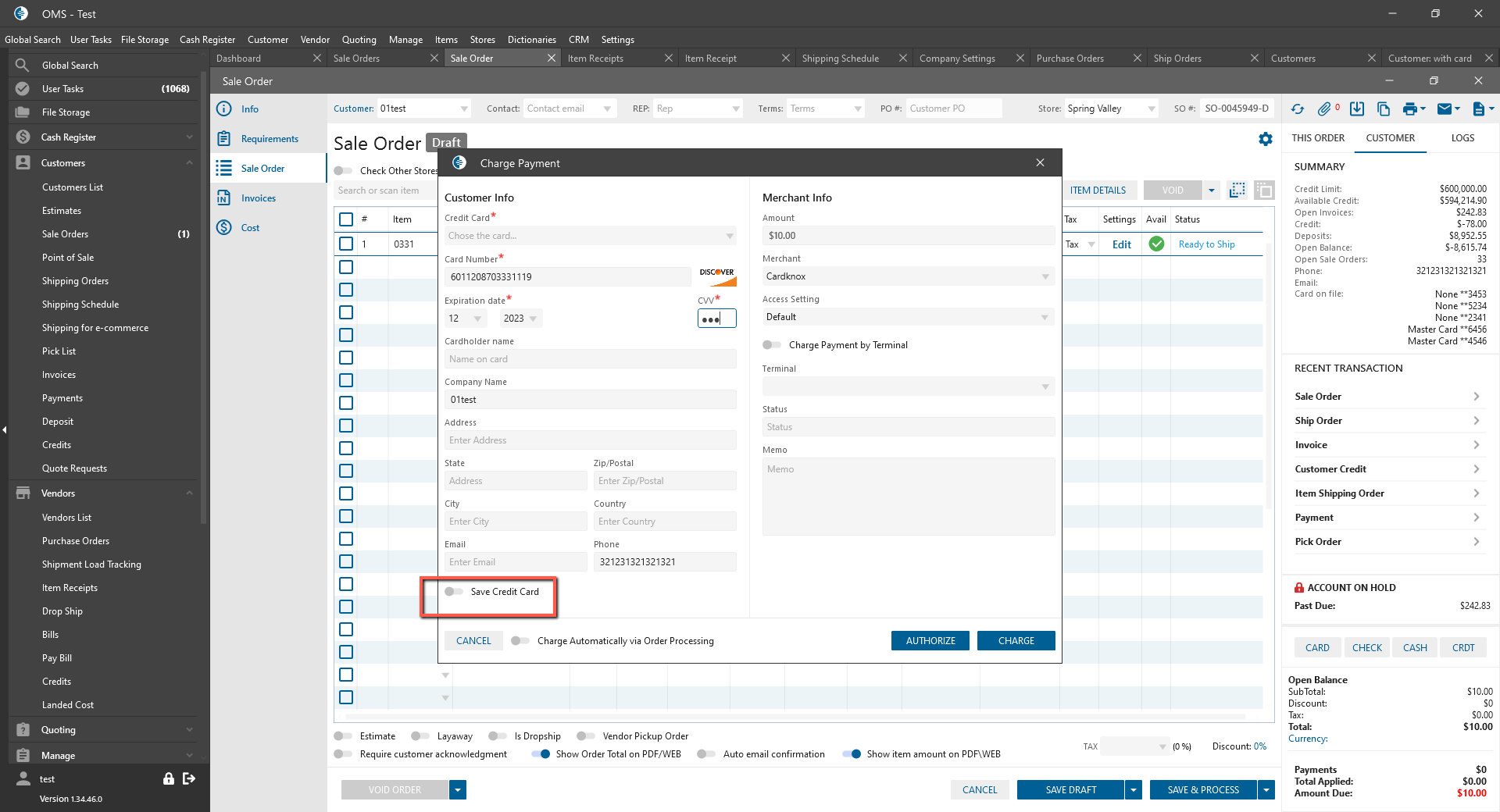The height and width of the screenshot is (812, 1500).
Task: Switch to the LOGS tab
Action: tap(1462, 138)
